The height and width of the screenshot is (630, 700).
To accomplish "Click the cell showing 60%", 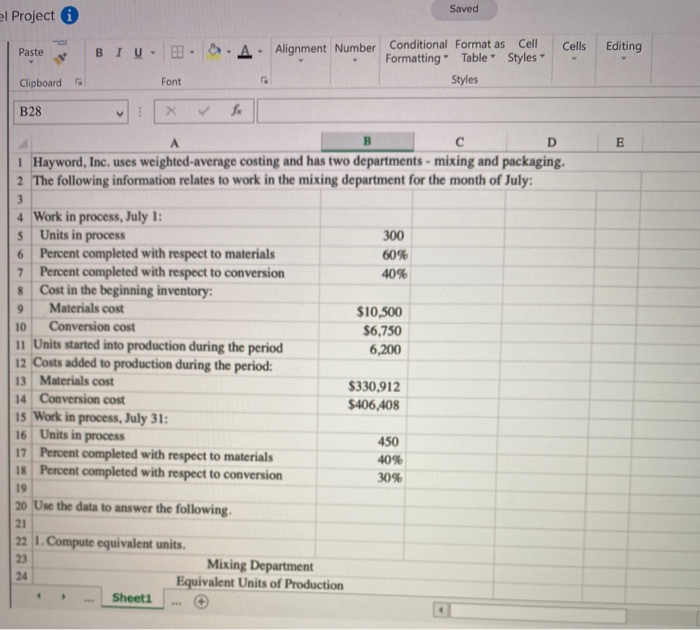I will point(366,255).
